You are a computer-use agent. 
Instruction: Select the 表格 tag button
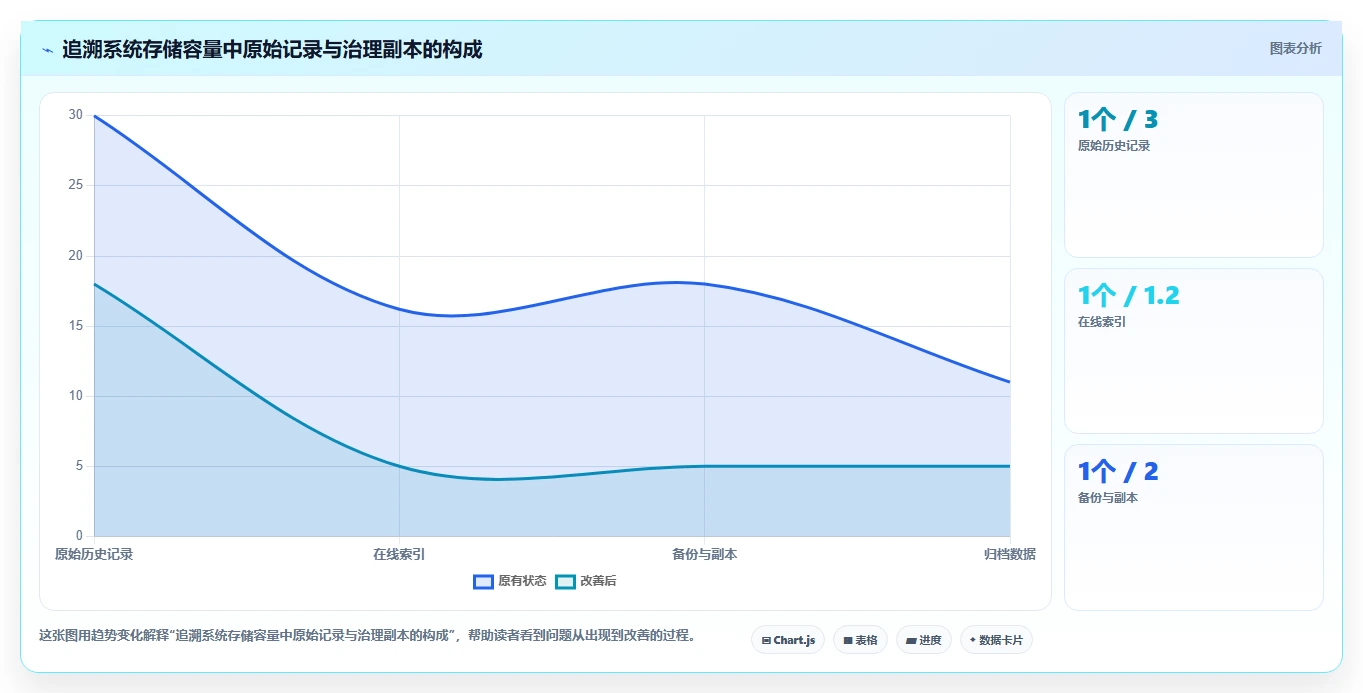pos(860,640)
